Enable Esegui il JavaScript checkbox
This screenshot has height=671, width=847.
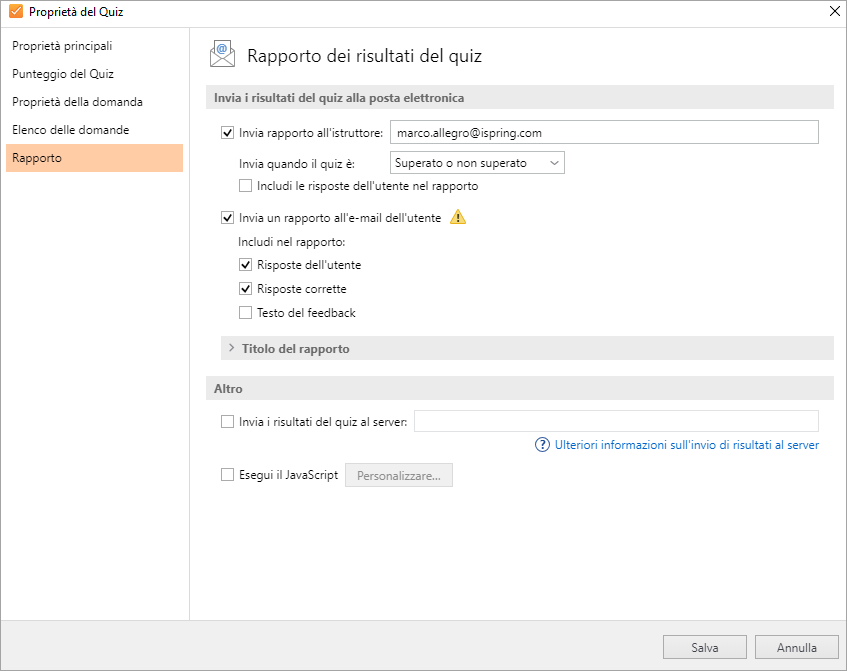(227, 475)
